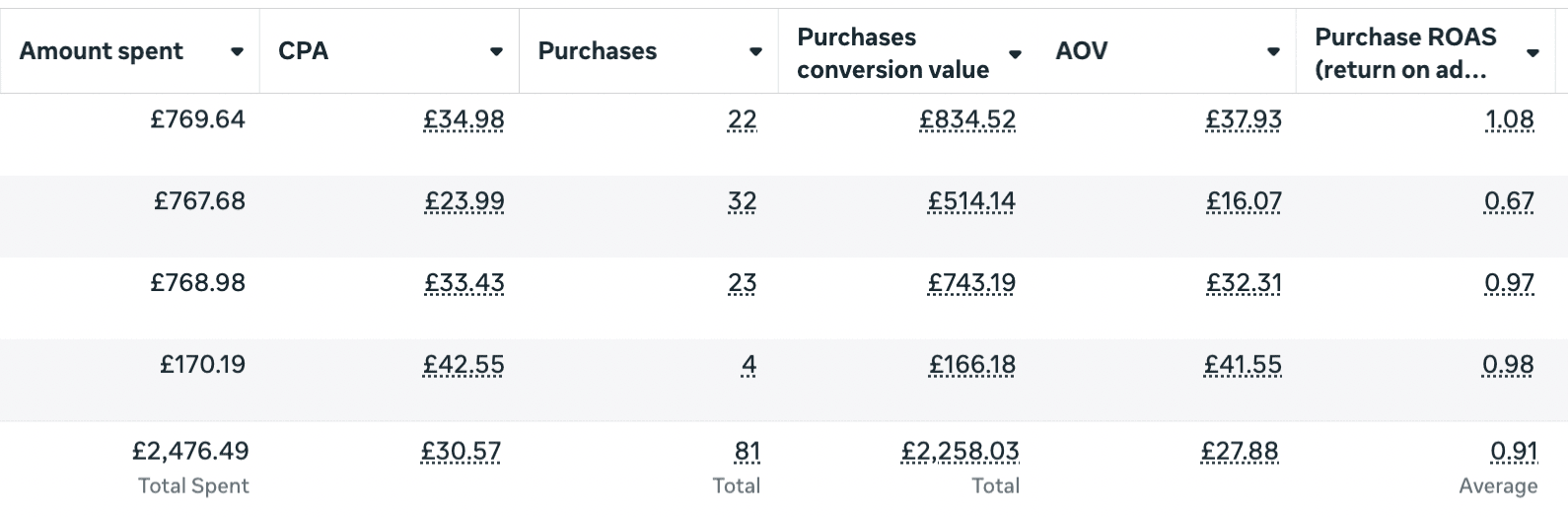Viewport: 1568px width, 517px height.
Task: Select the Purchases column header label
Action: [x=598, y=51]
